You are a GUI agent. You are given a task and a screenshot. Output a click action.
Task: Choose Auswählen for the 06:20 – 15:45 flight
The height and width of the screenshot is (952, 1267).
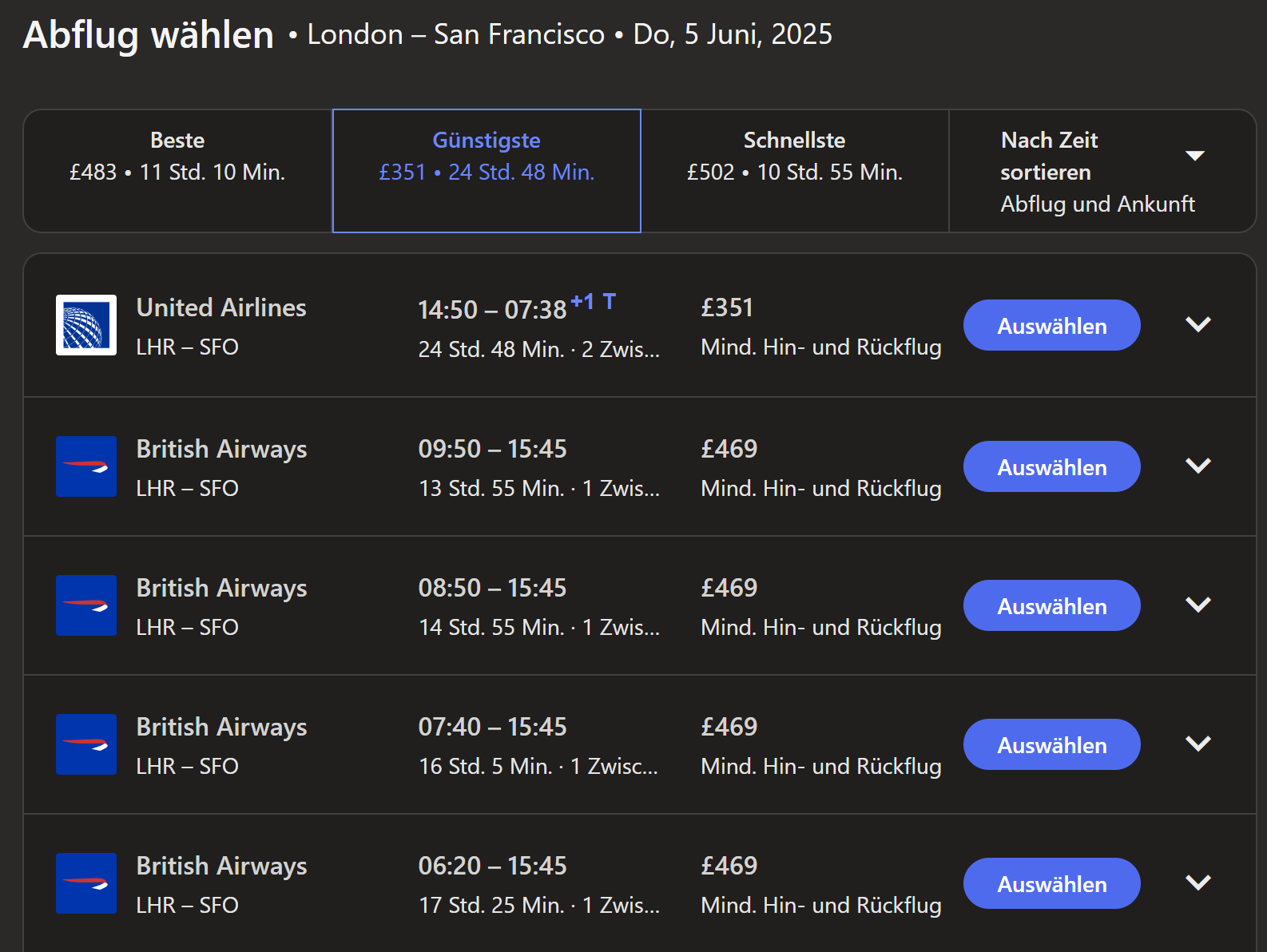(x=1052, y=883)
